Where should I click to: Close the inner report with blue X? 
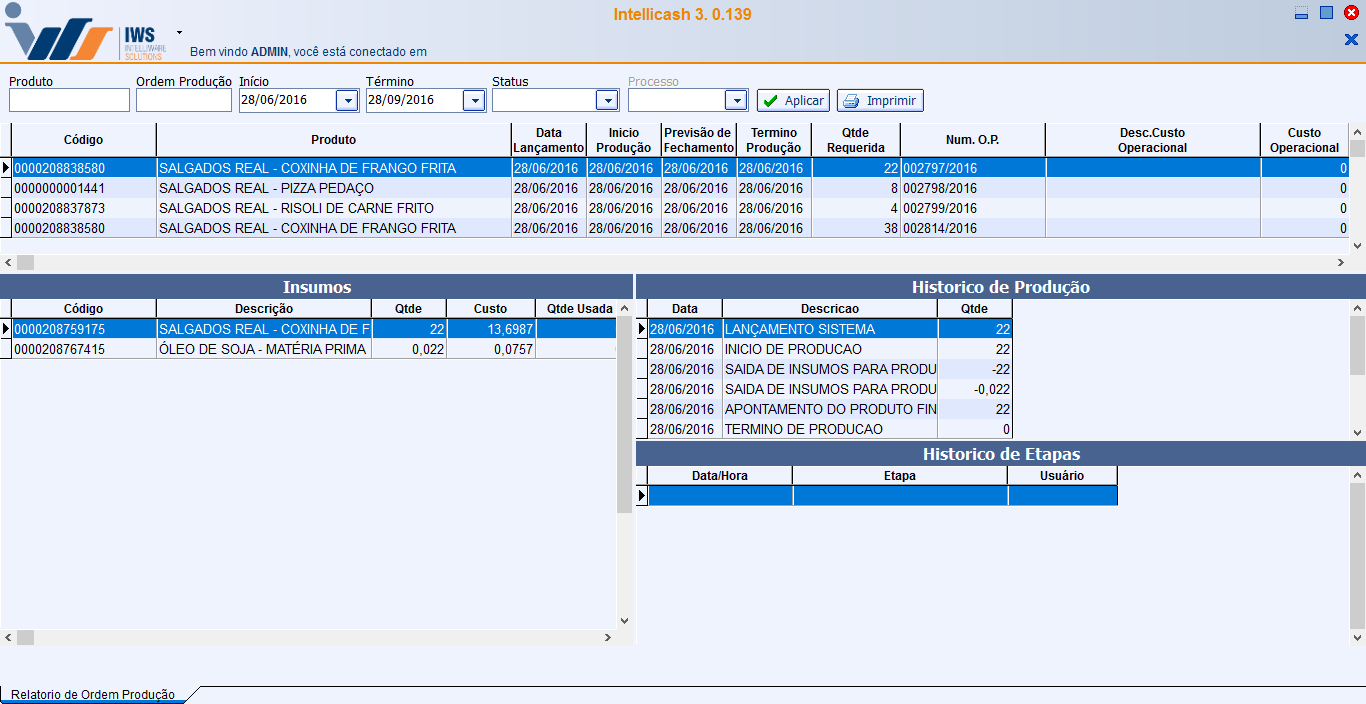(1351, 40)
